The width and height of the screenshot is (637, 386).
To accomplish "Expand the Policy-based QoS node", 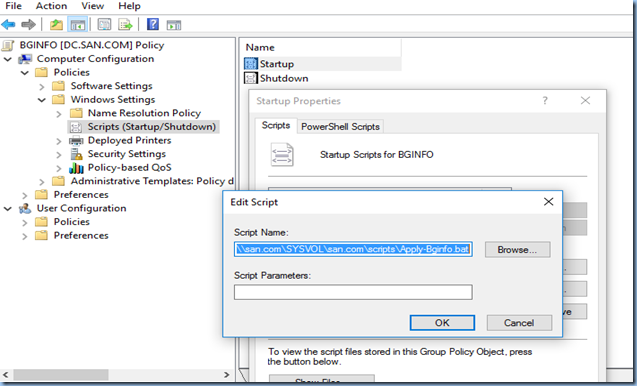I will point(59,168).
